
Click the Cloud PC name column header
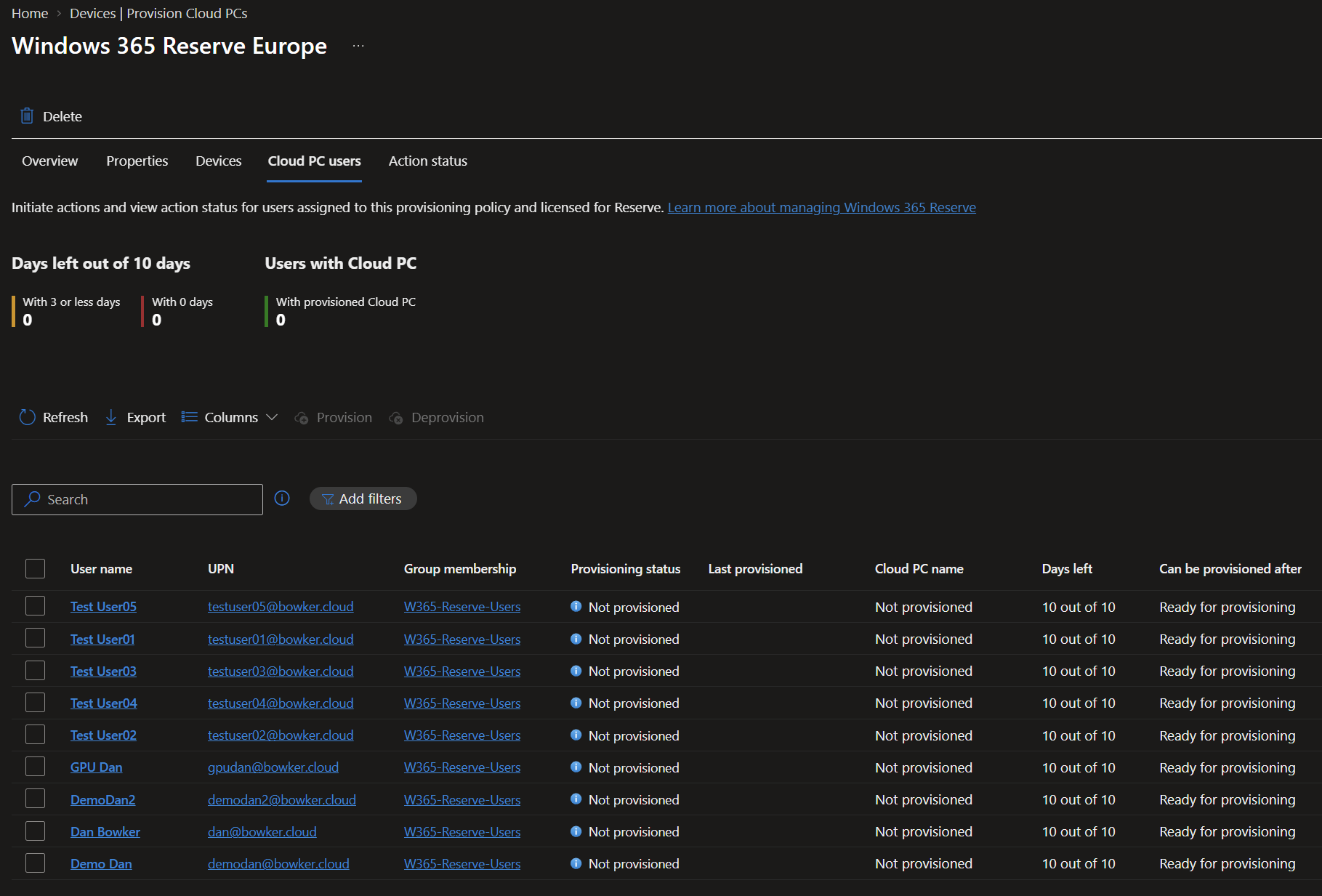919,568
